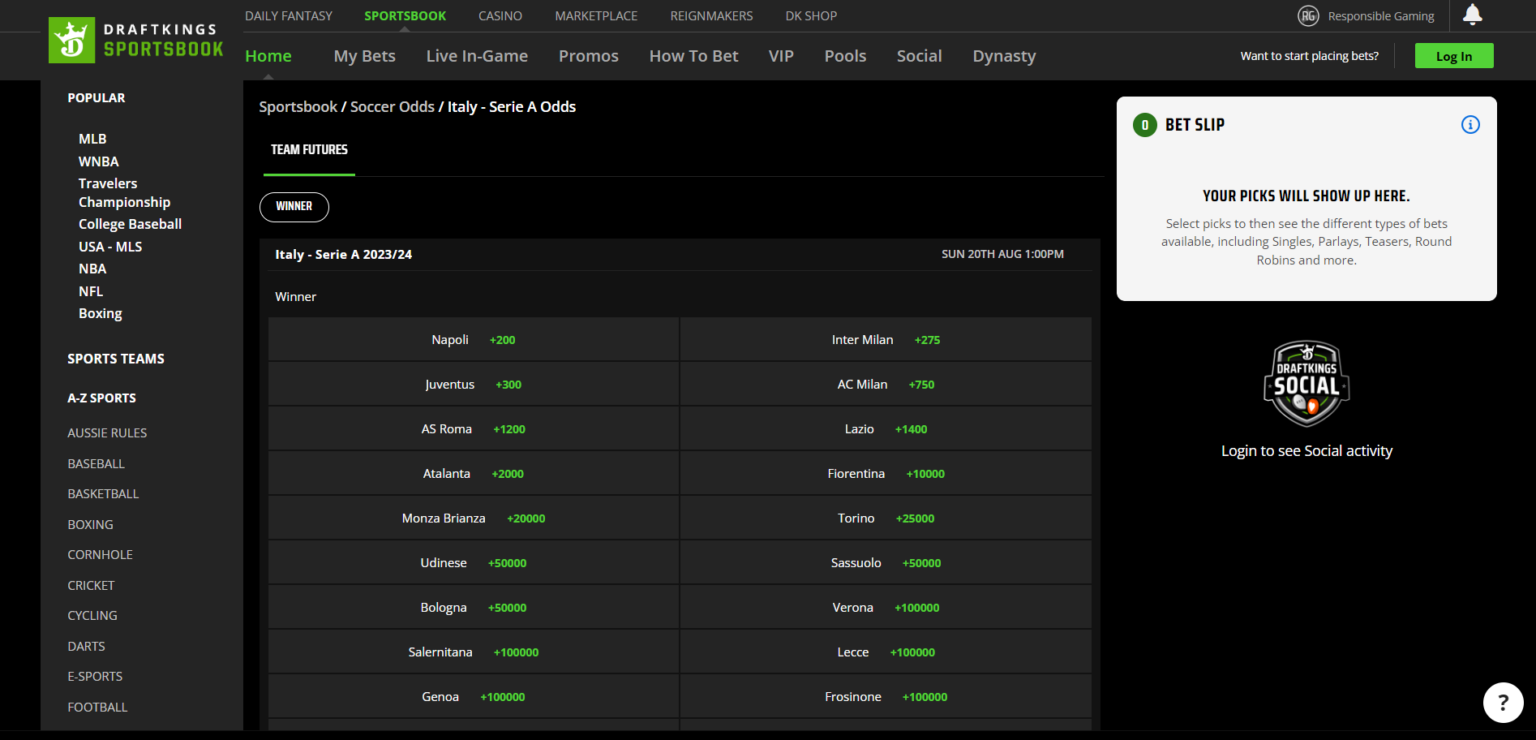Open Baseball in A-Z sports
Image resolution: width=1536 pixels, height=740 pixels.
click(x=96, y=464)
